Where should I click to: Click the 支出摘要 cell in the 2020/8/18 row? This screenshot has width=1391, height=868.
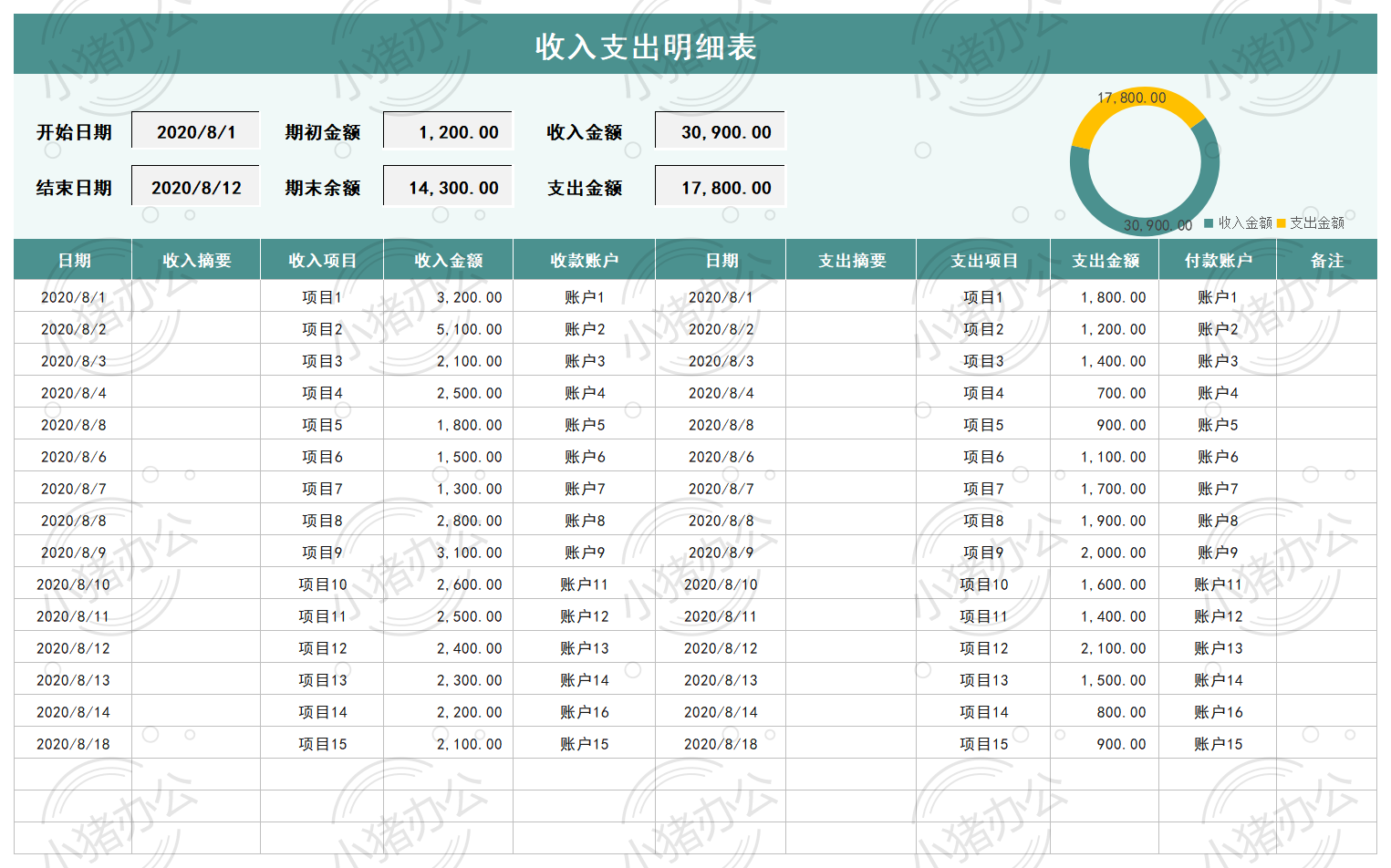click(x=851, y=743)
